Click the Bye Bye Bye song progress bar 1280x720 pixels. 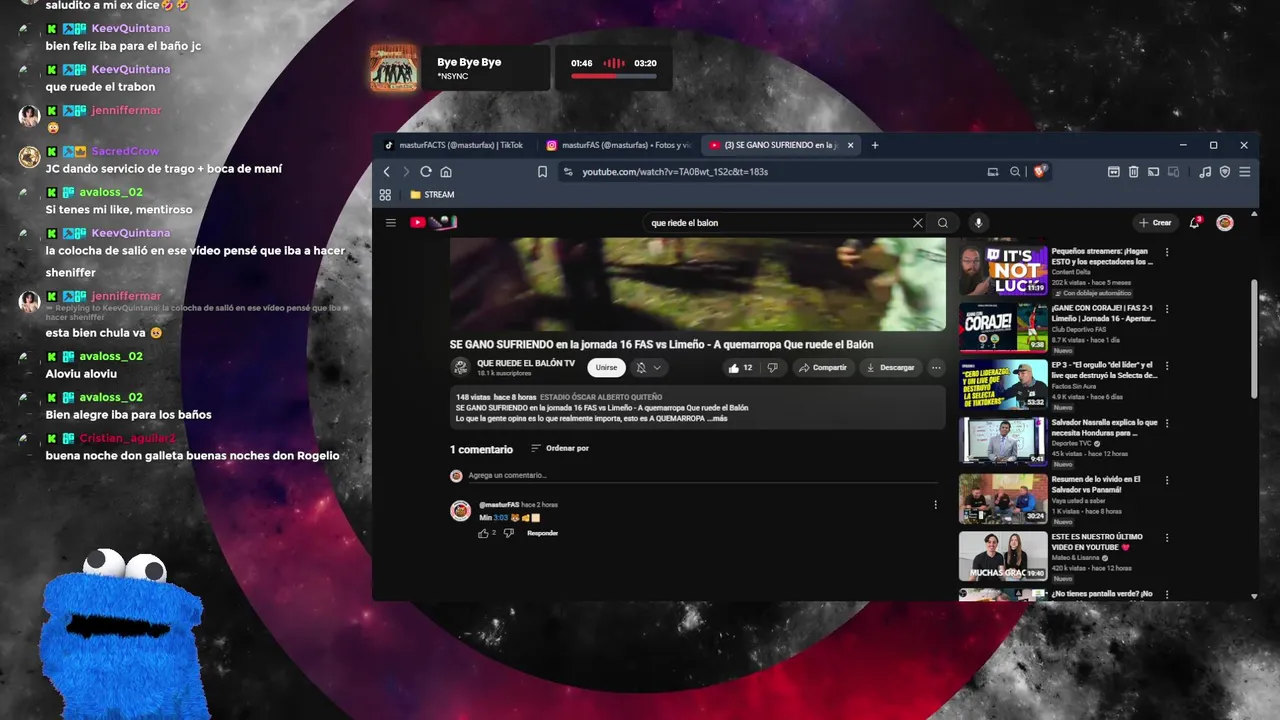613,76
